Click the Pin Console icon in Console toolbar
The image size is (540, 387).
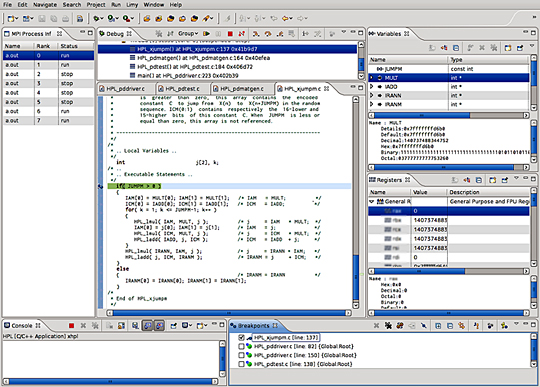coord(173,325)
